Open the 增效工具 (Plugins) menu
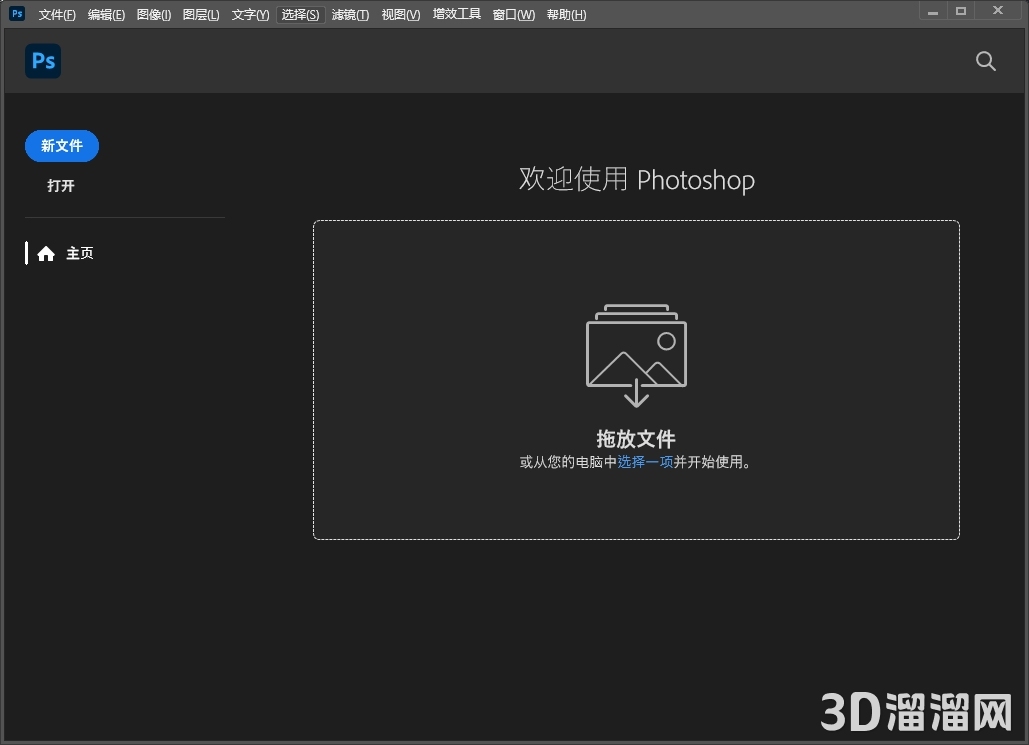 [x=456, y=14]
